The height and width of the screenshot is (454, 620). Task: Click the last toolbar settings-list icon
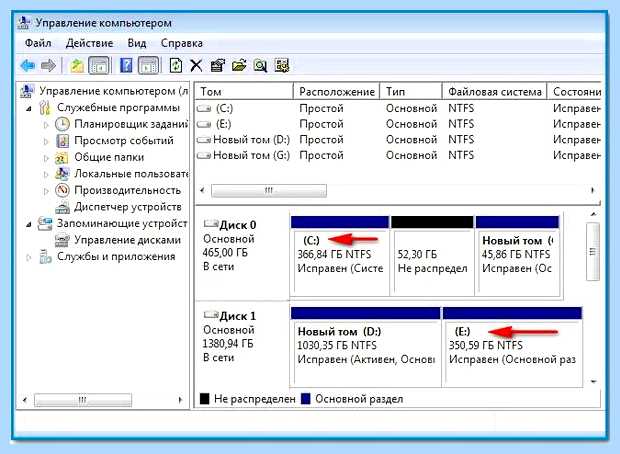(282, 65)
